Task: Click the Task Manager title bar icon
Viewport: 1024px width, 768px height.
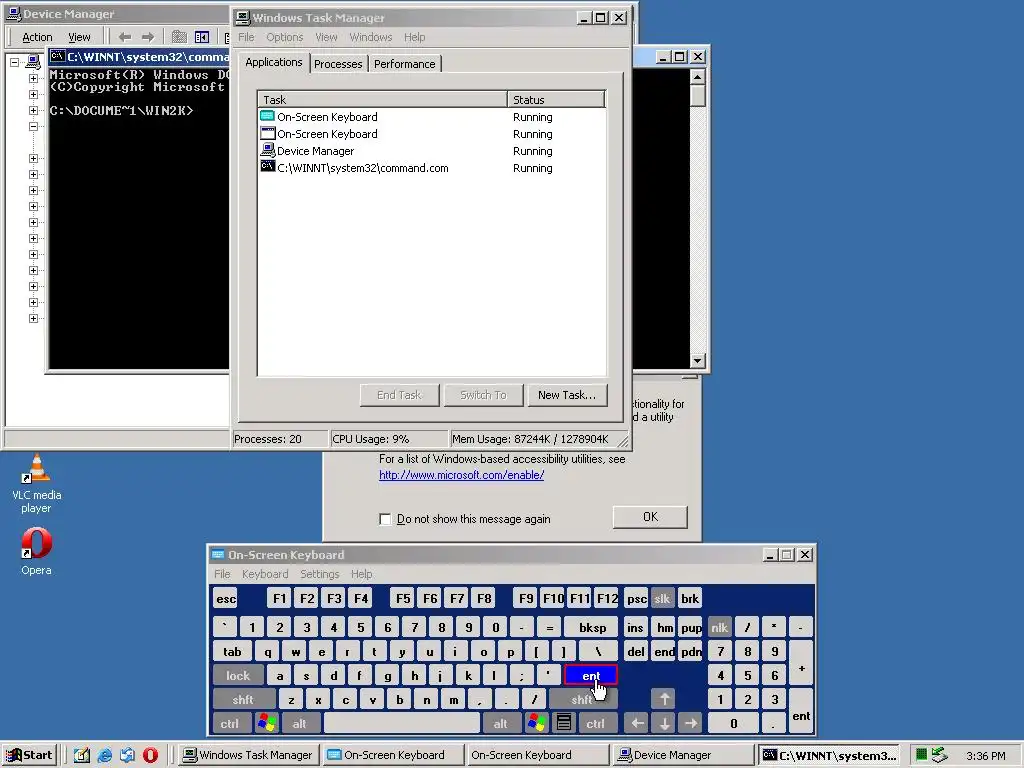Action: [243, 18]
